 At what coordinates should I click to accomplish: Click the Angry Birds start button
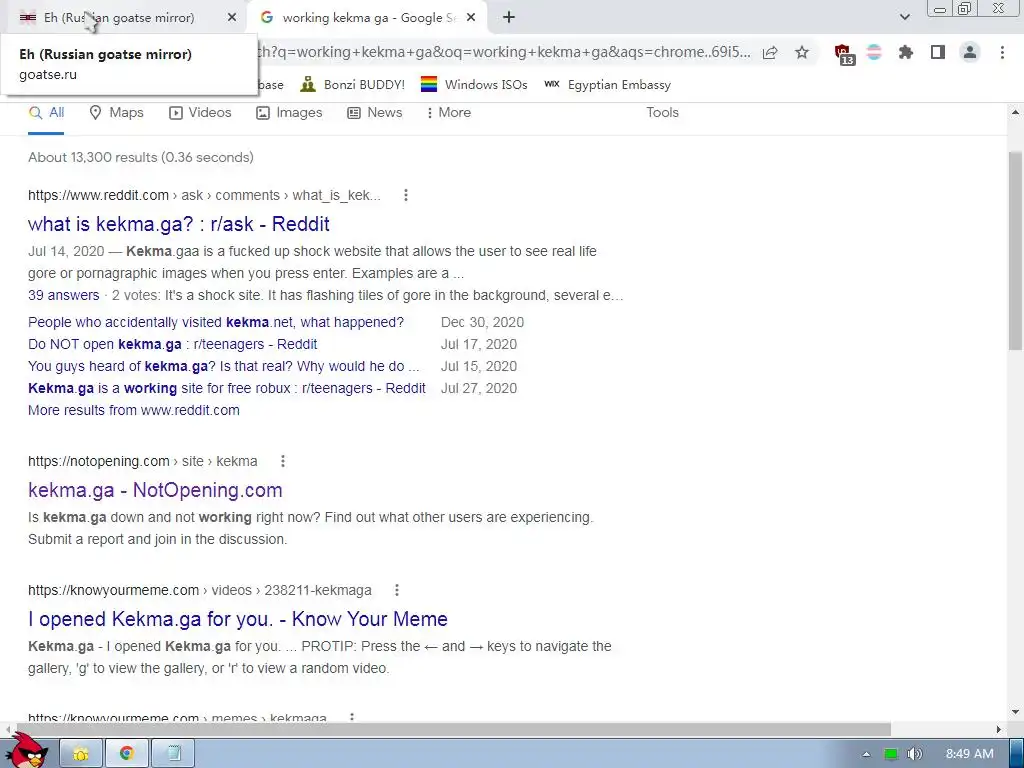tap(27, 750)
